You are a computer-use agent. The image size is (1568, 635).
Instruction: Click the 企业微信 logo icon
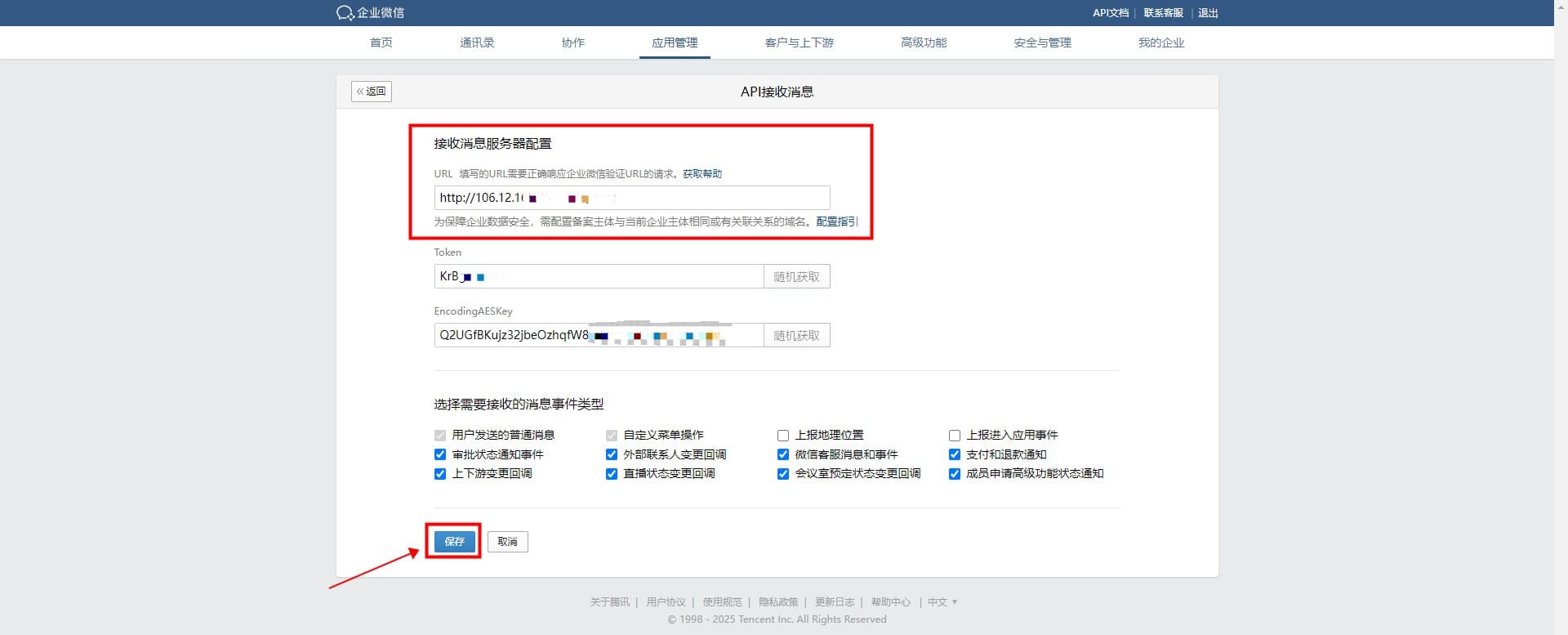[x=345, y=13]
